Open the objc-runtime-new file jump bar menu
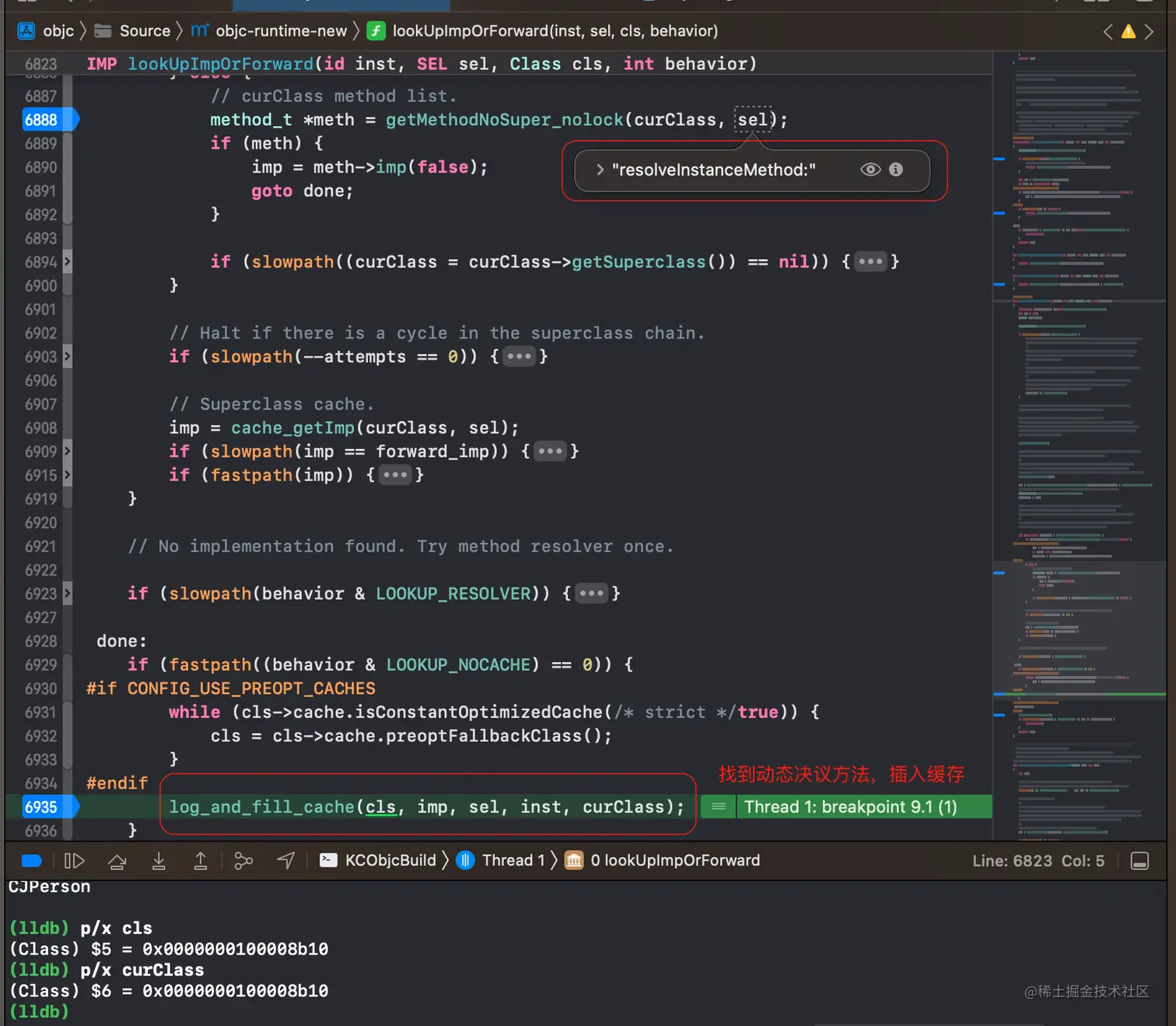 tap(281, 31)
